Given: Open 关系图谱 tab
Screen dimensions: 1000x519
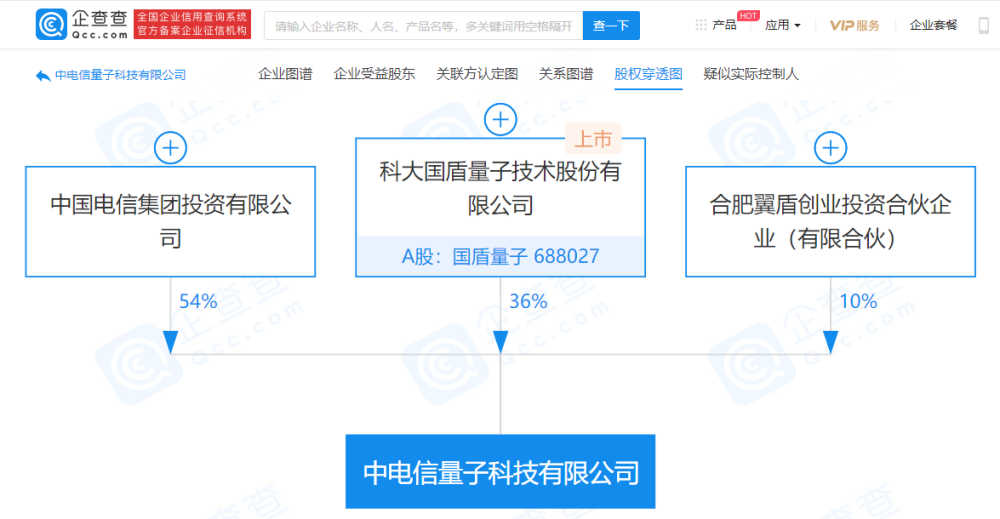Looking at the screenshot, I should click(566, 74).
